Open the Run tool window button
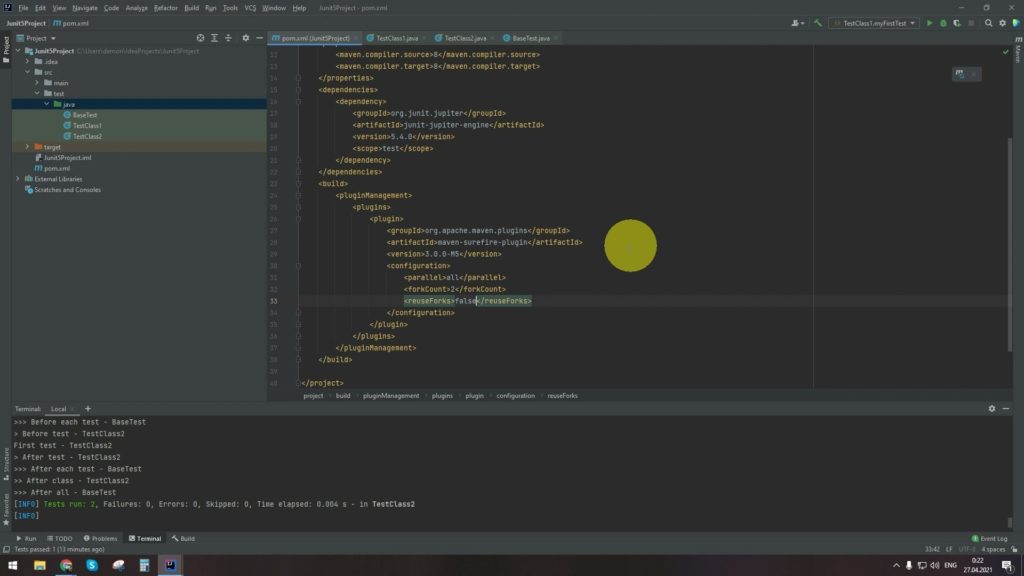Viewport: 1024px width, 576px height. coord(26,539)
